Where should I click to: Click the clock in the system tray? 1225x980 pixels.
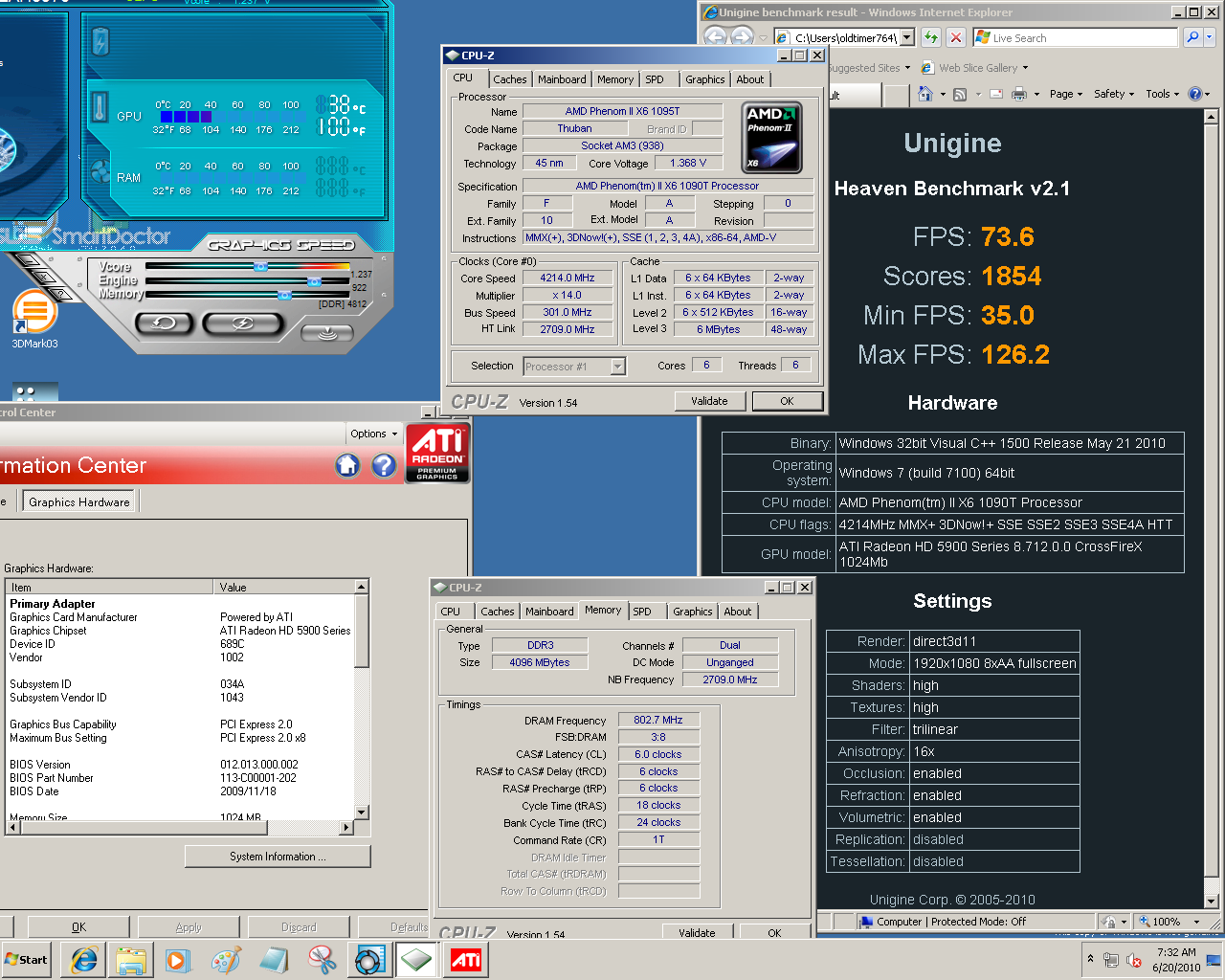coord(1176,960)
